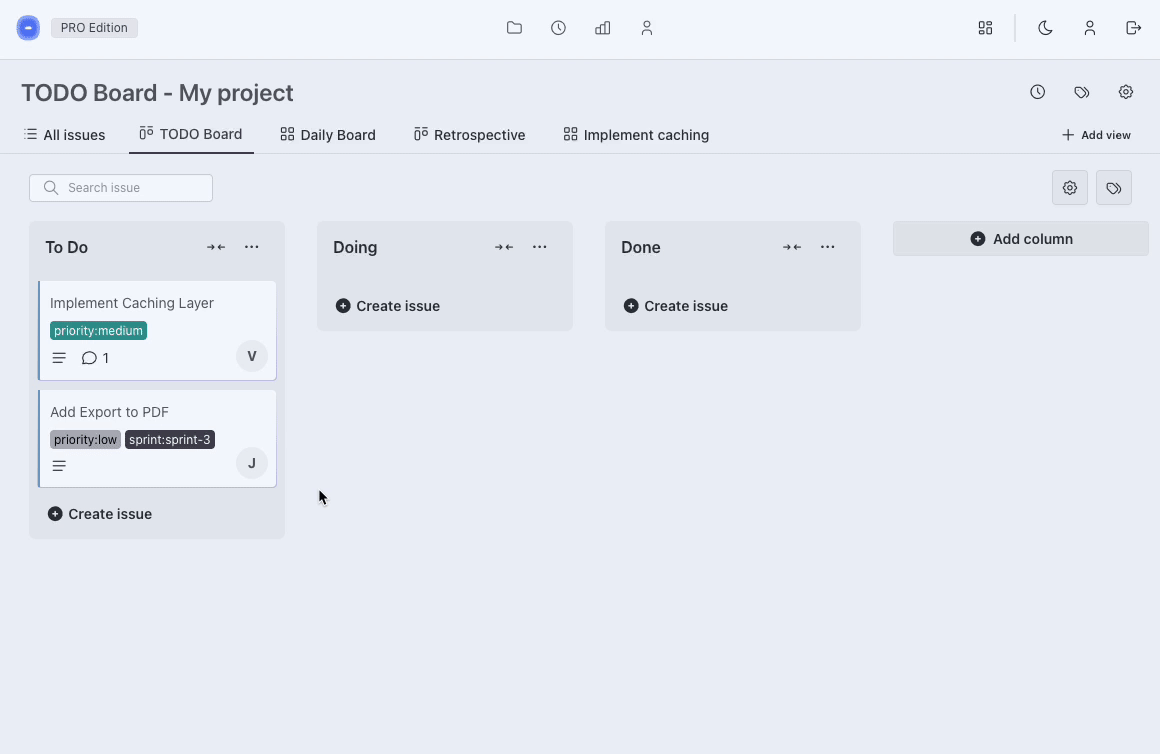This screenshot has height=754, width=1160.
Task: Click Create issue in Doing column
Action: click(x=388, y=306)
